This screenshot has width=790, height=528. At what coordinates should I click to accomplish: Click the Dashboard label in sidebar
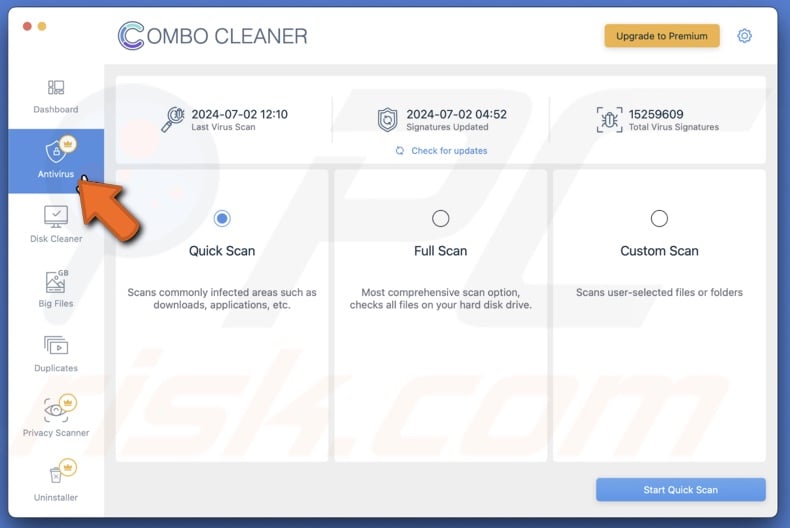click(x=56, y=109)
